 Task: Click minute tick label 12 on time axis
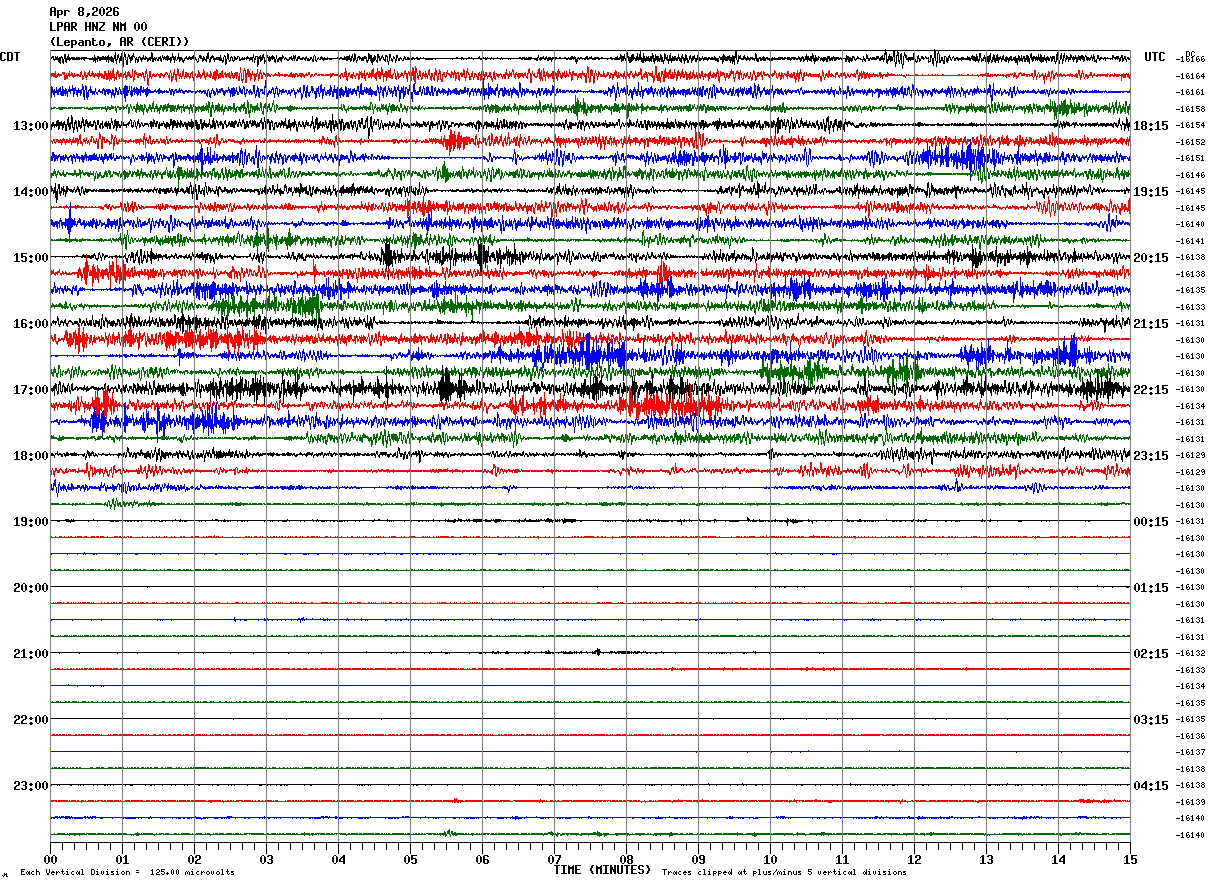click(x=915, y=860)
